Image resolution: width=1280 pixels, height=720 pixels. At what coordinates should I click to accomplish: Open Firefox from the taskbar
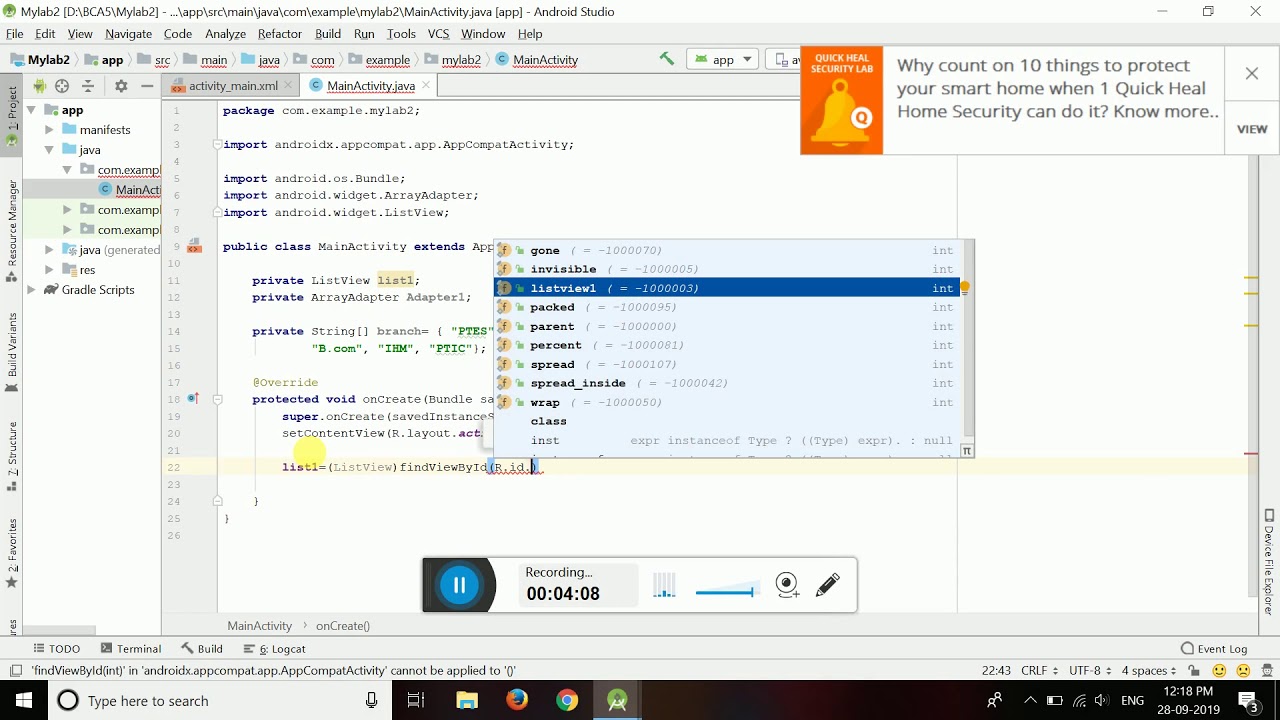pos(517,700)
